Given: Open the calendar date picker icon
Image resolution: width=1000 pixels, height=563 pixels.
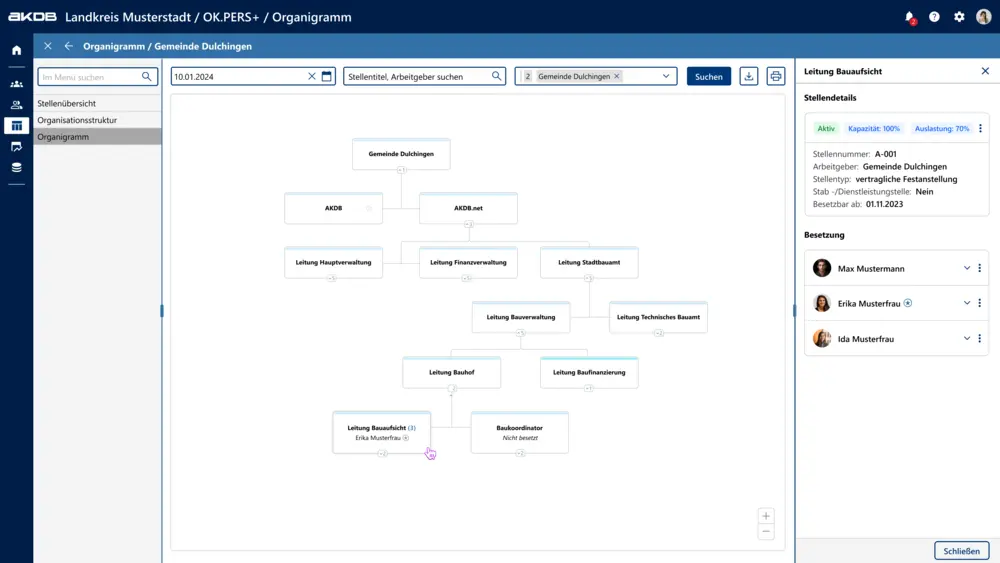Looking at the screenshot, I should point(326,76).
